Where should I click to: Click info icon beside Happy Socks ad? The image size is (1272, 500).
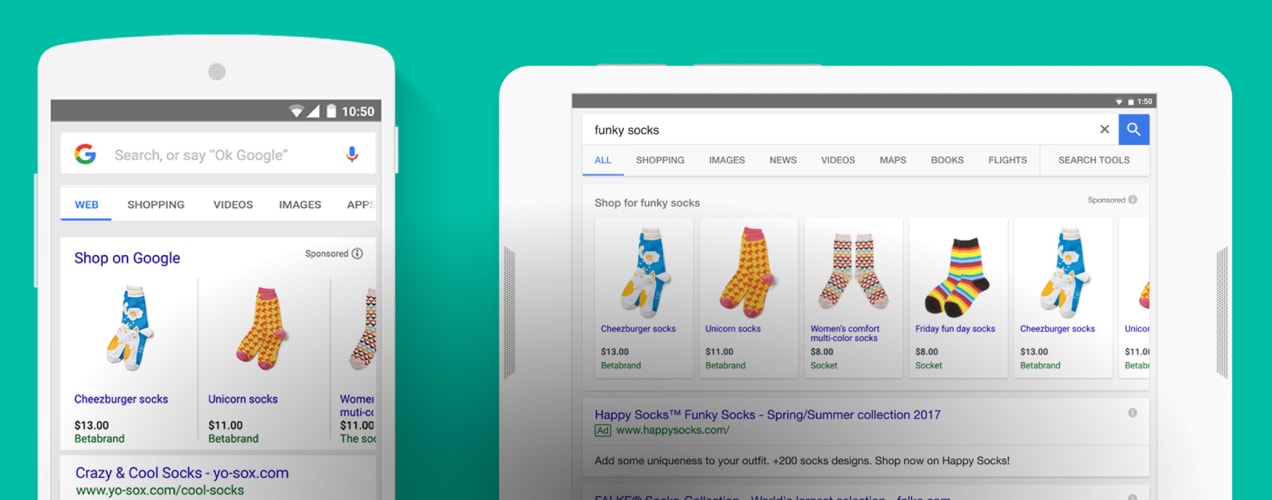pyautogui.click(x=1133, y=412)
